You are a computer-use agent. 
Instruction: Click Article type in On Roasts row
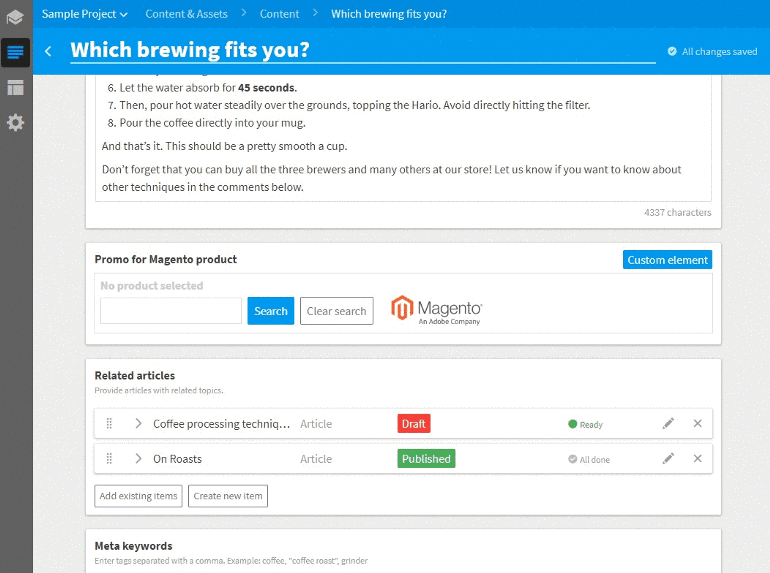pyautogui.click(x=316, y=459)
